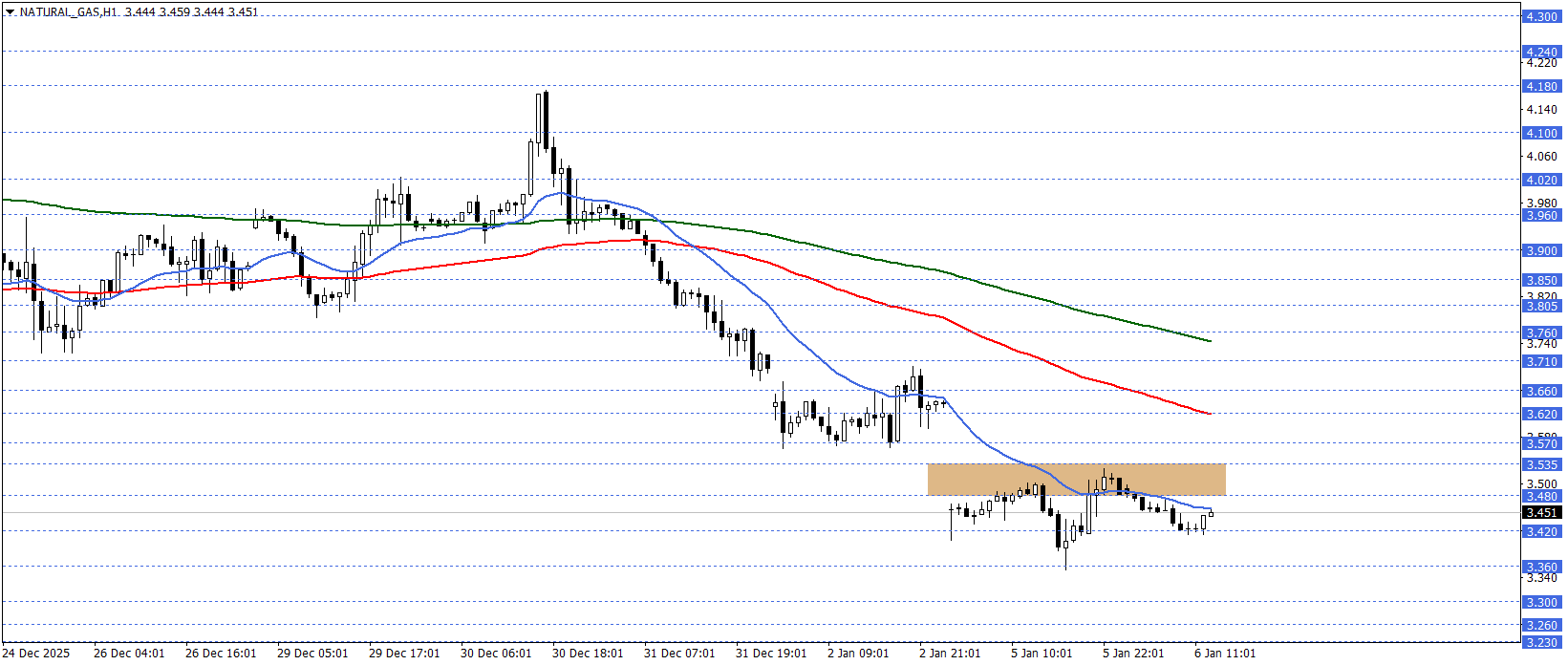Click the 4.020 price level tag
This screenshot has width=1568, height=665.
tap(1540, 180)
